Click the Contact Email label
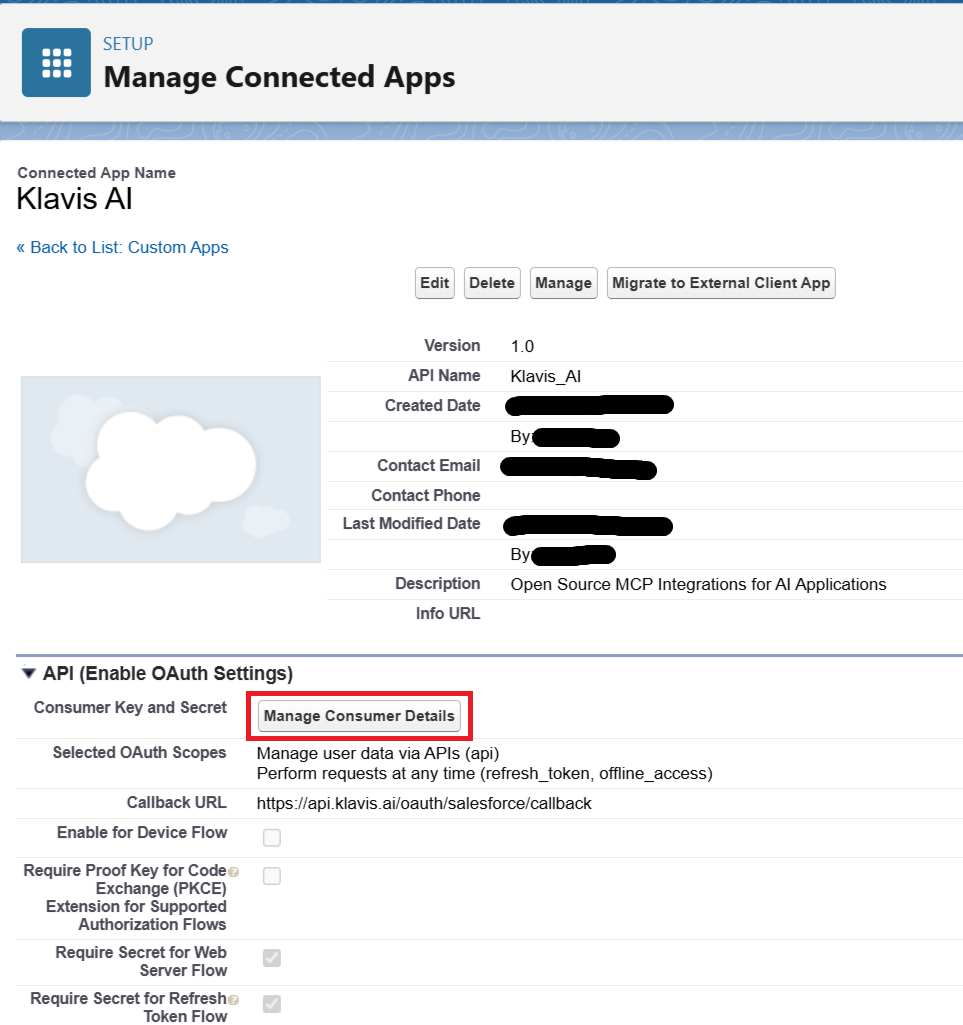Viewport: 963px width, 1025px height. (x=429, y=465)
